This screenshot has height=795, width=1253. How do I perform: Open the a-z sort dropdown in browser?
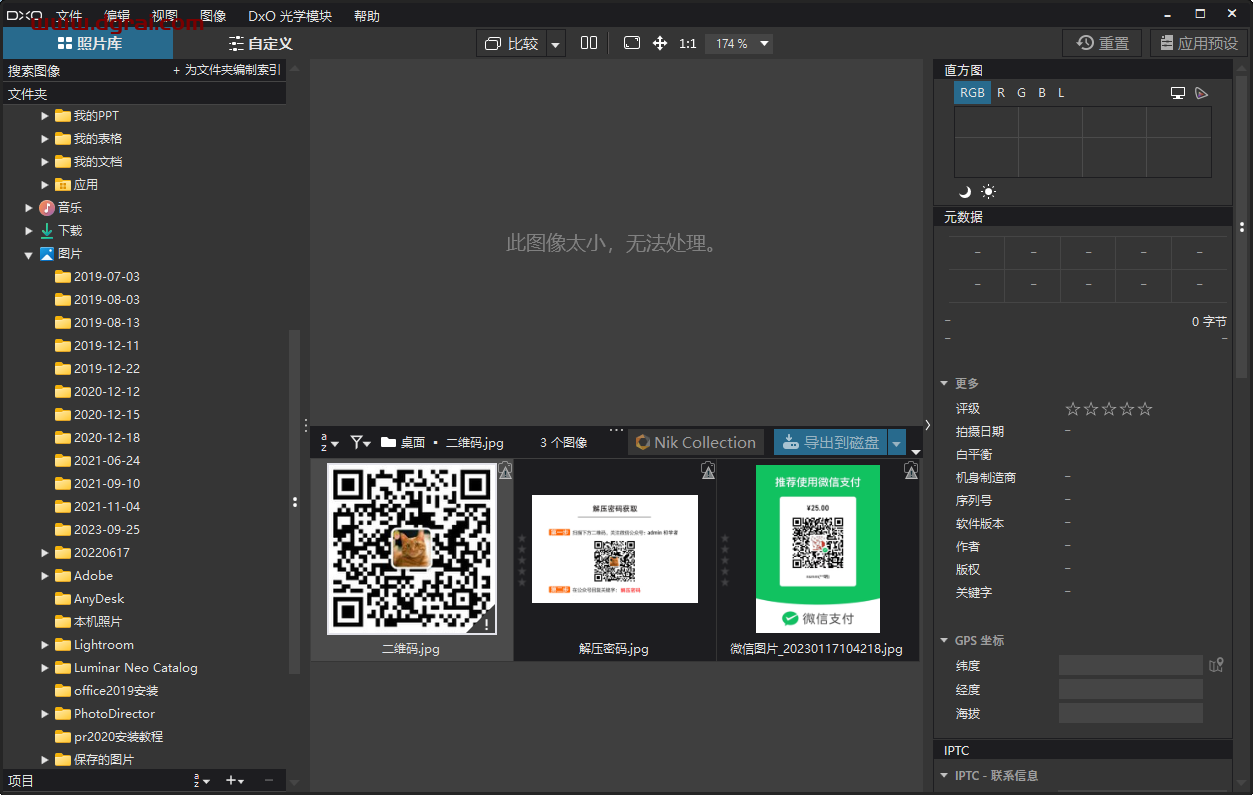[x=329, y=442]
